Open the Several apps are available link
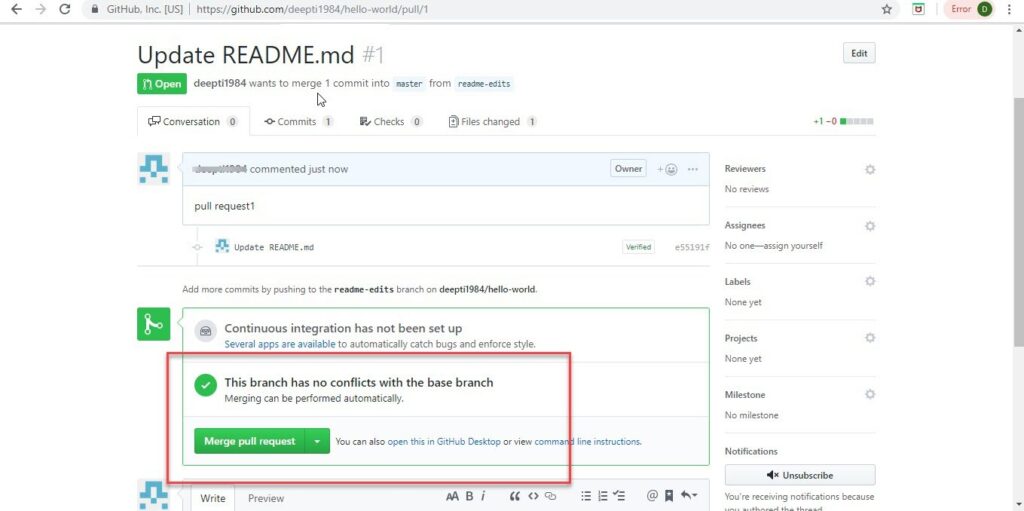The width and height of the screenshot is (1024, 511). (x=280, y=344)
